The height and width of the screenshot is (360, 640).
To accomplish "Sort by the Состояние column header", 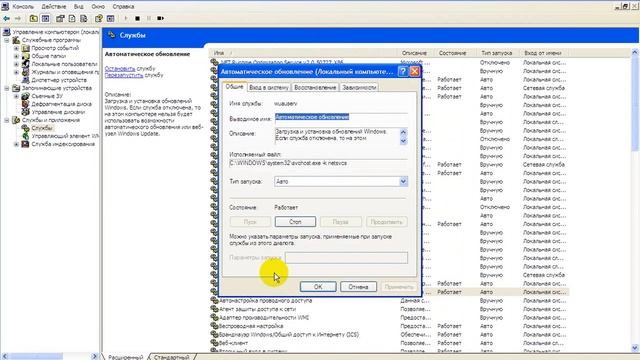I will coord(456,53).
